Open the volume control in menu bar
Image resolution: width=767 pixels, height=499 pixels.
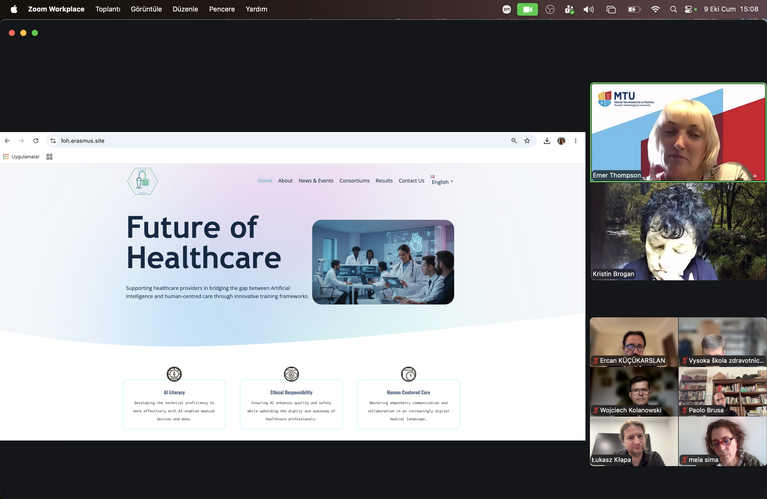point(588,9)
